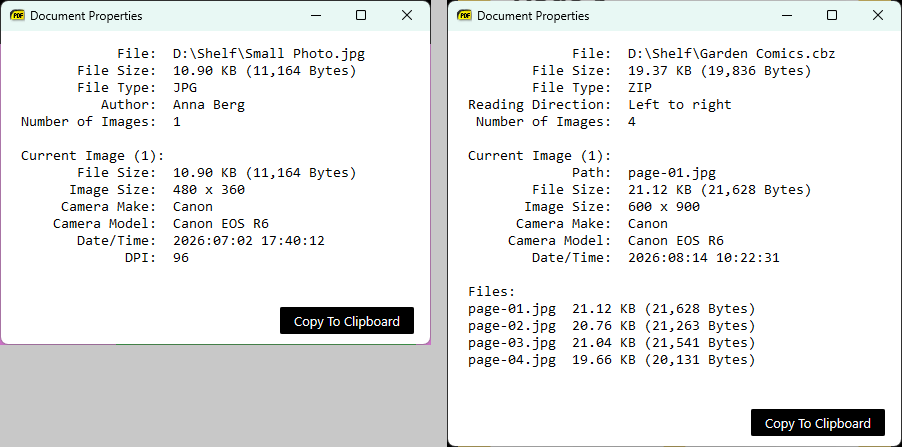Click reading direction value Left to right
Viewport: 902px width, 447px height.
click(679, 105)
